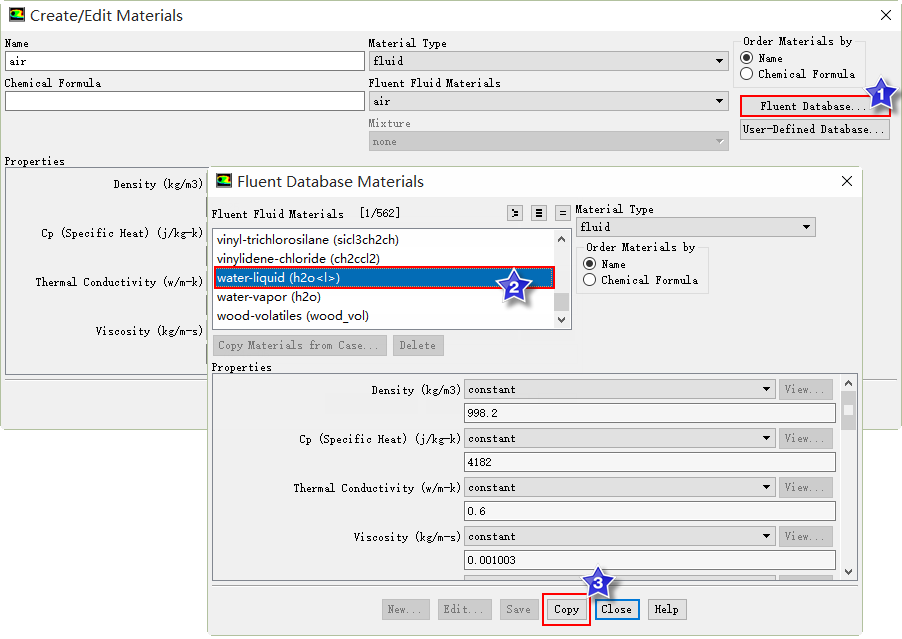Click the Name field containing air

coord(185,61)
